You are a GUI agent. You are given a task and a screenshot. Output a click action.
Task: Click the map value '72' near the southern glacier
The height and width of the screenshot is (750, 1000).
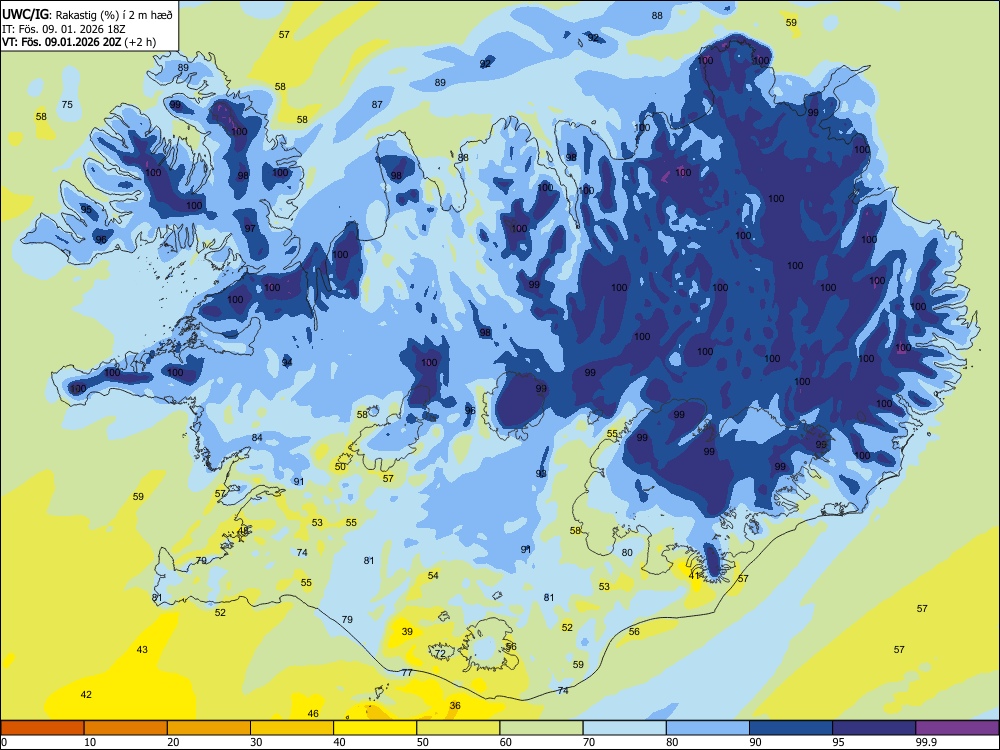coord(440,654)
